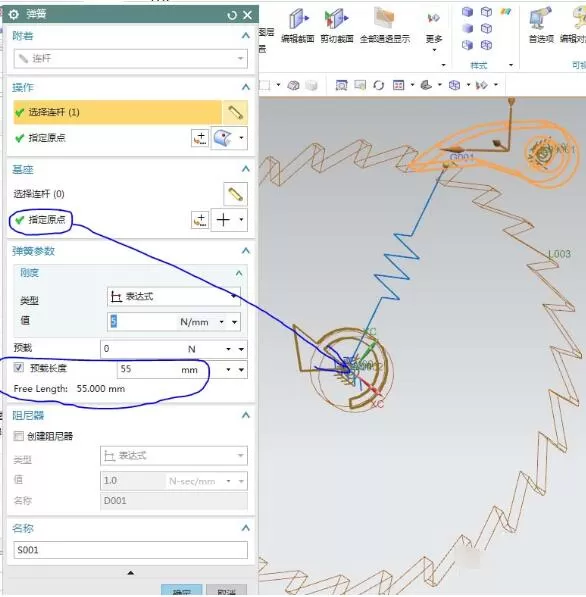Viewport: 586px width, 597px height.
Task: Click the top wireframe cube style icon
Action: 486,12
